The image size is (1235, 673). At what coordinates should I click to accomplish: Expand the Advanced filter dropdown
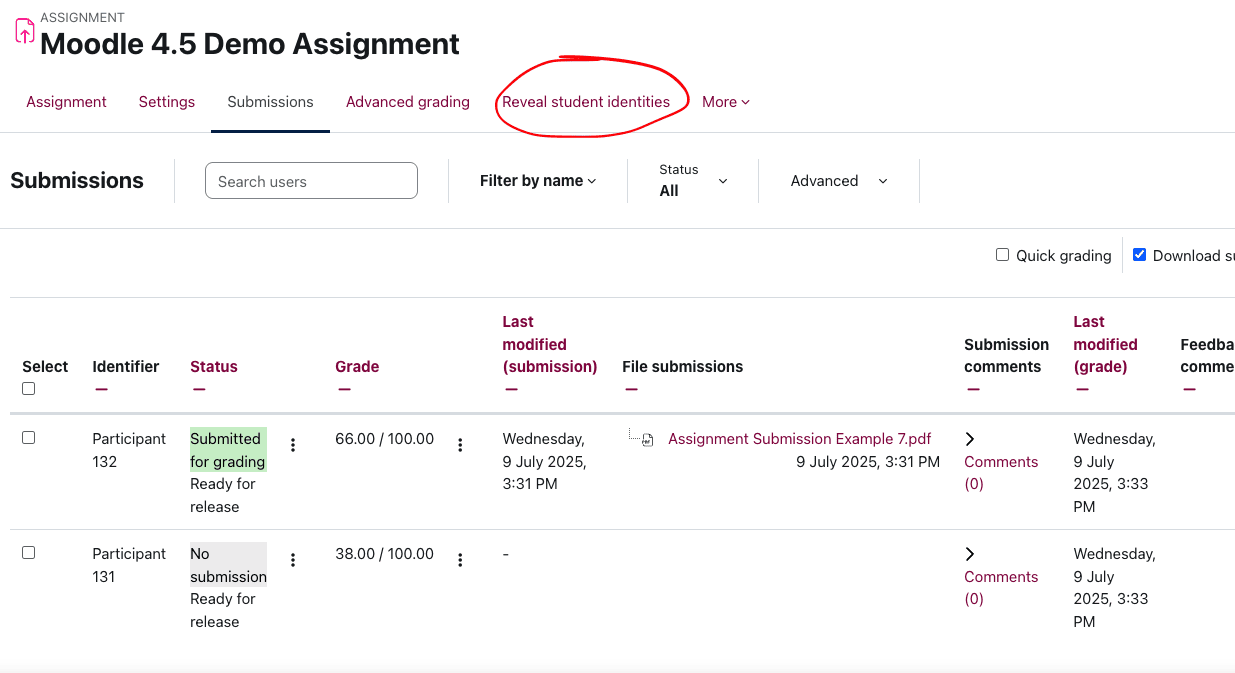pyautogui.click(x=838, y=181)
